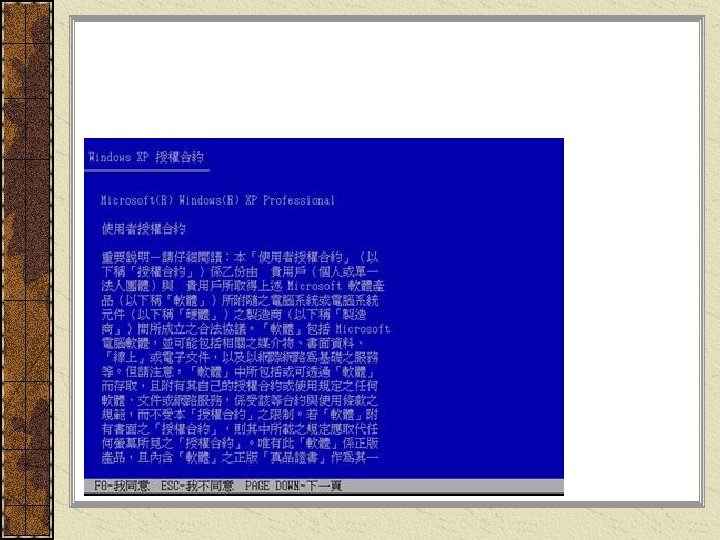Click the "使用者授權合約" heading

click(x=144, y=229)
